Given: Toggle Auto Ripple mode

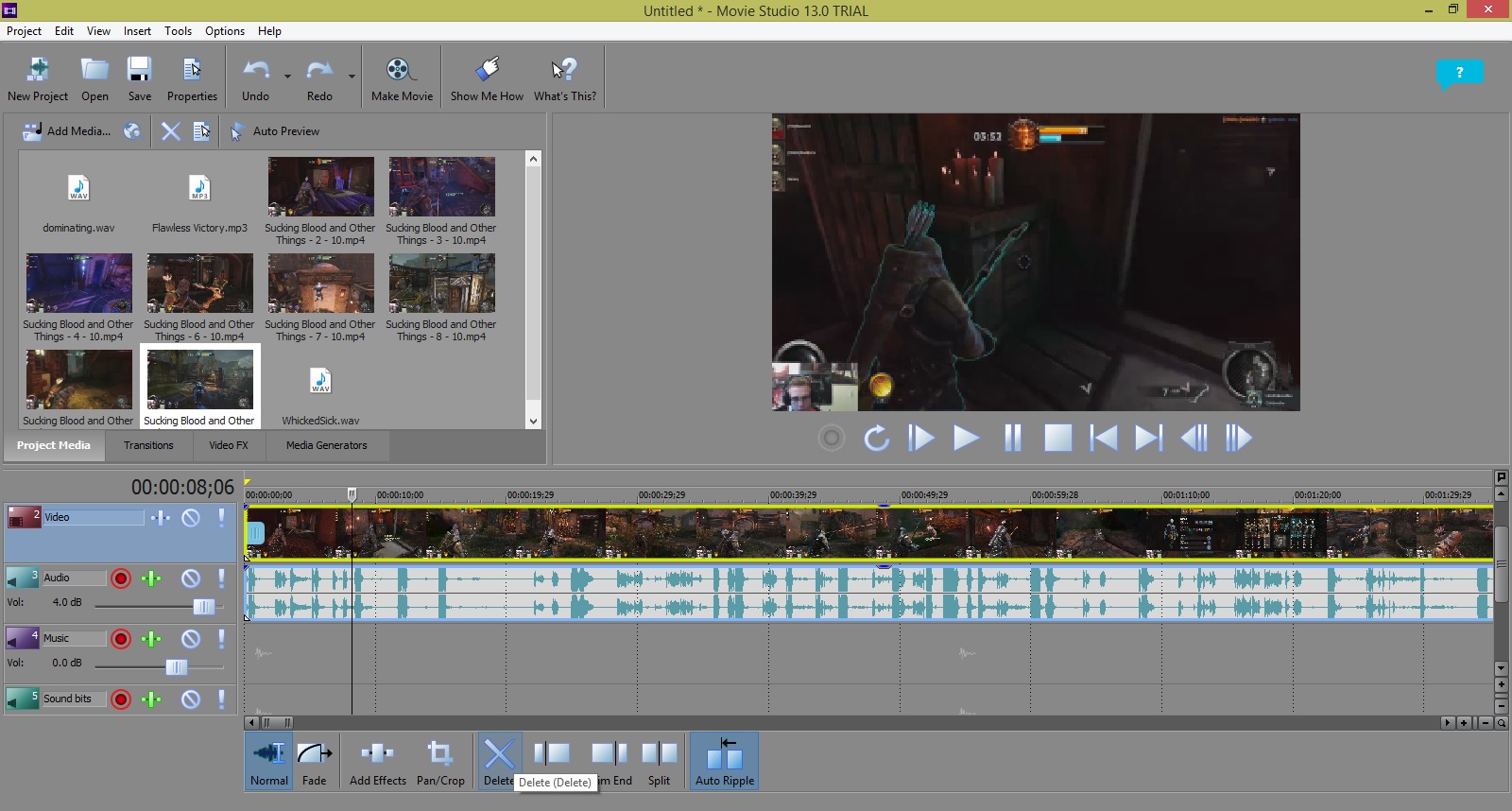Looking at the screenshot, I should pos(725,761).
